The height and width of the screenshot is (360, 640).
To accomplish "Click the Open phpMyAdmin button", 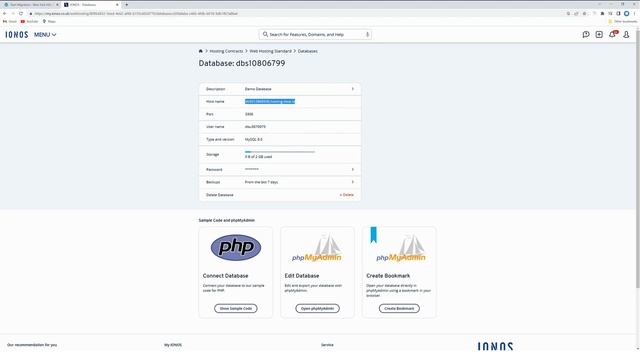I will tap(318, 309).
